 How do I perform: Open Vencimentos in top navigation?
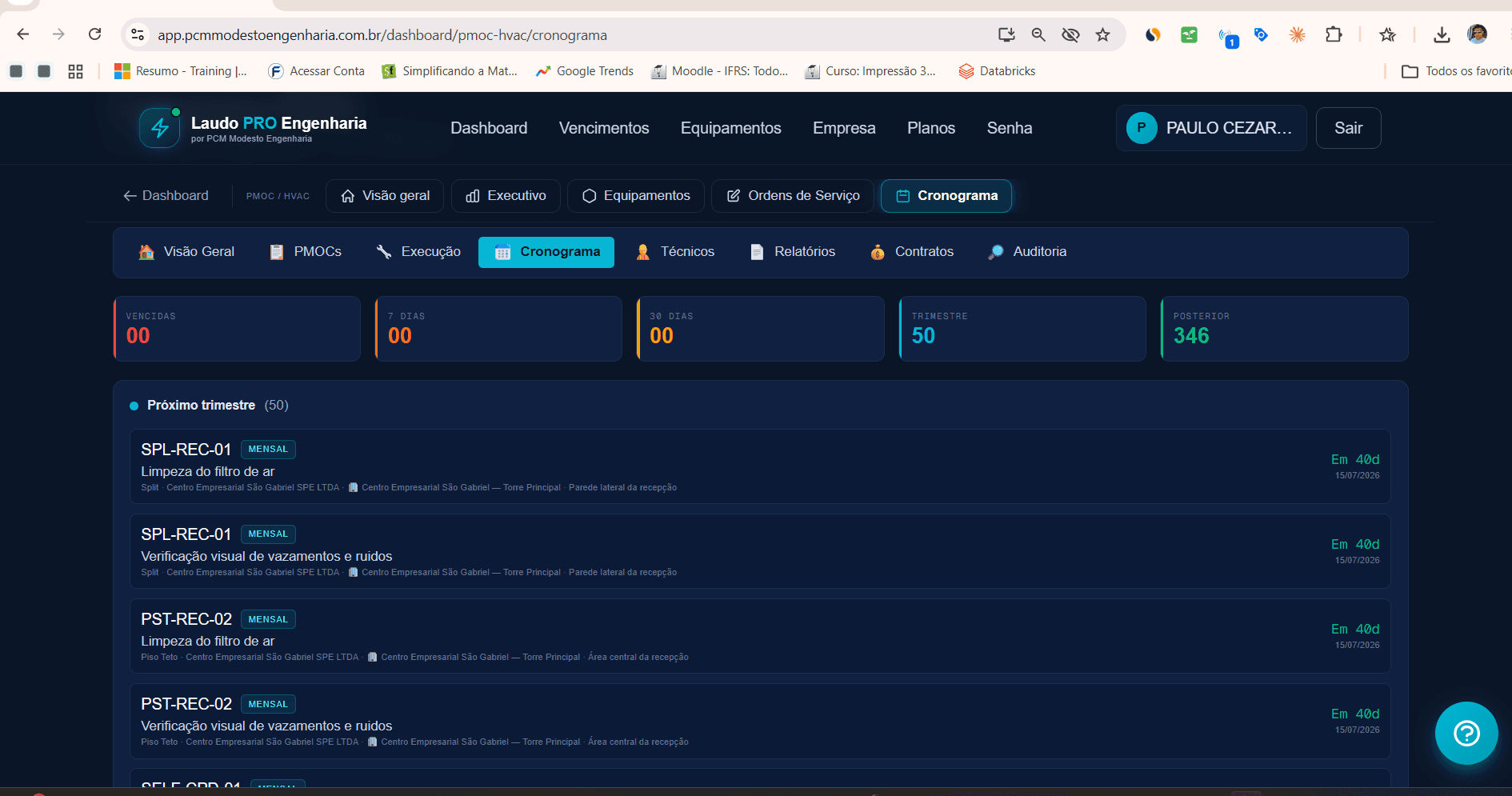point(604,128)
